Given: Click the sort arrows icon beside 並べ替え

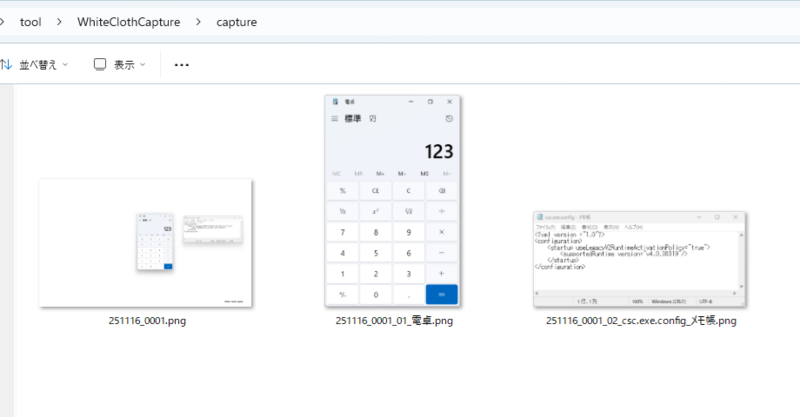Looking at the screenshot, I should click(x=6, y=64).
